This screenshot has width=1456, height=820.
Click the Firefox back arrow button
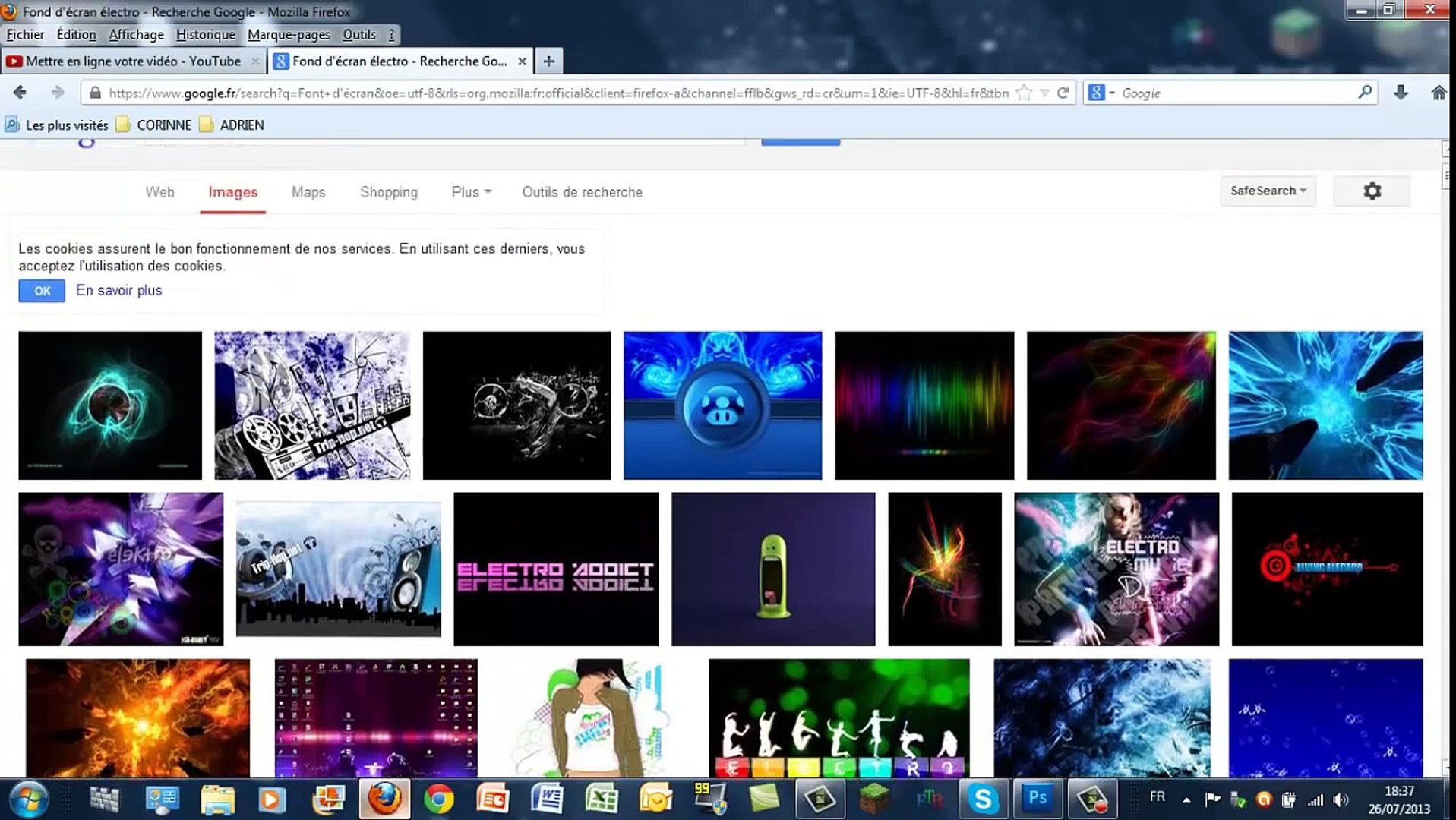21,93
